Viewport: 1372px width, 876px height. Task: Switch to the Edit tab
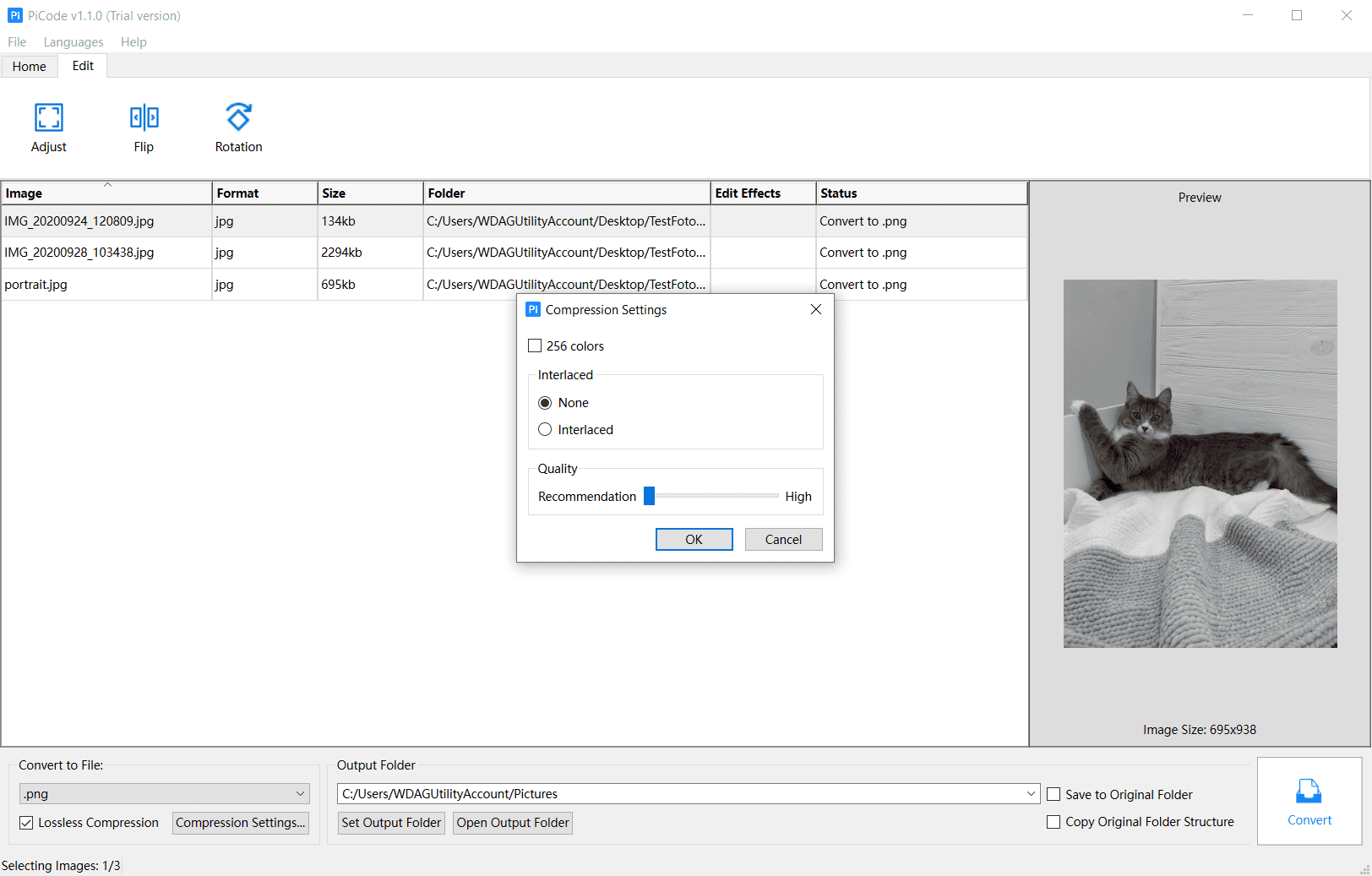(x=83, y=66)
